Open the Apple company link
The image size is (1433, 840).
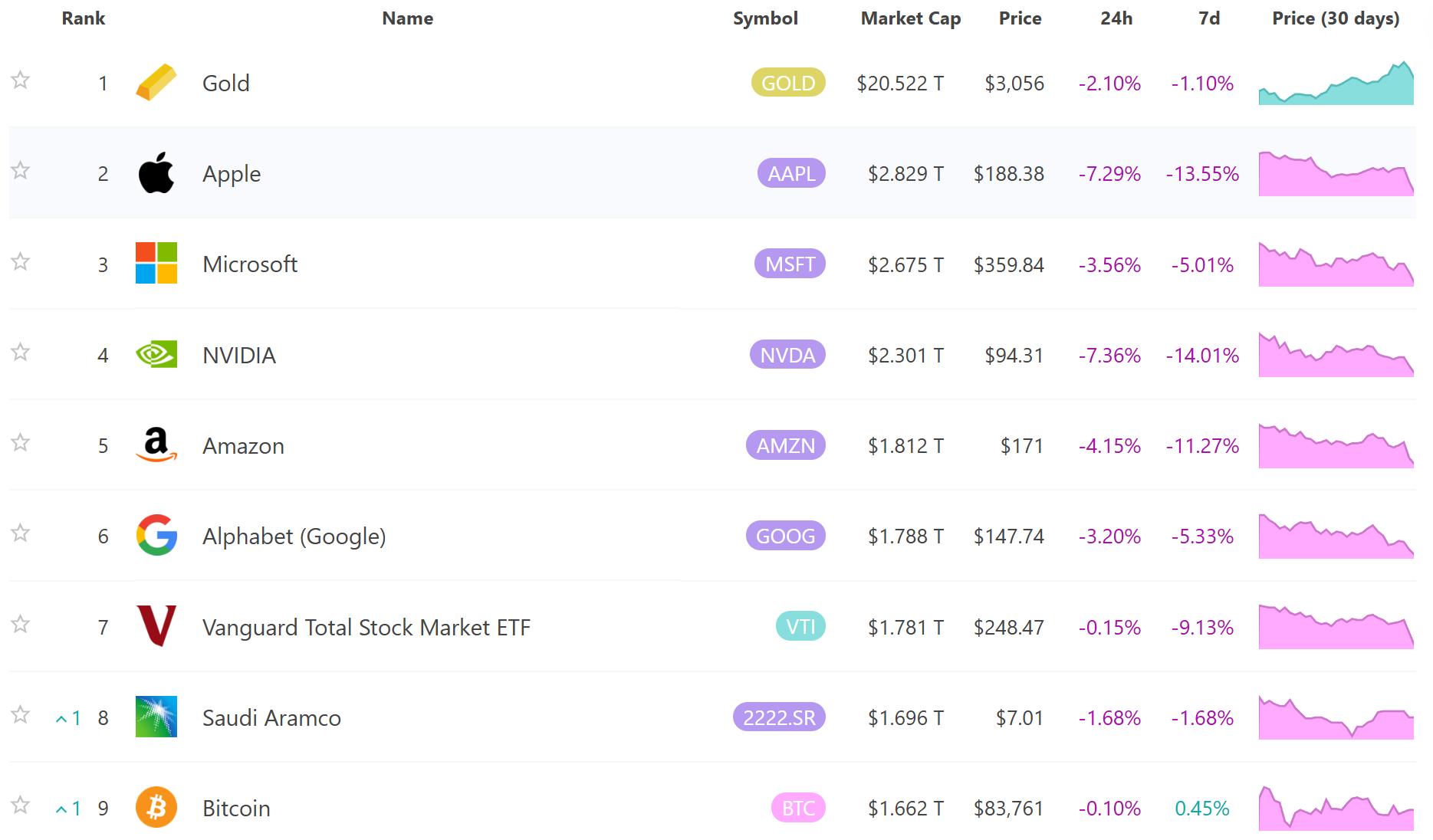[x=232, y=174]
